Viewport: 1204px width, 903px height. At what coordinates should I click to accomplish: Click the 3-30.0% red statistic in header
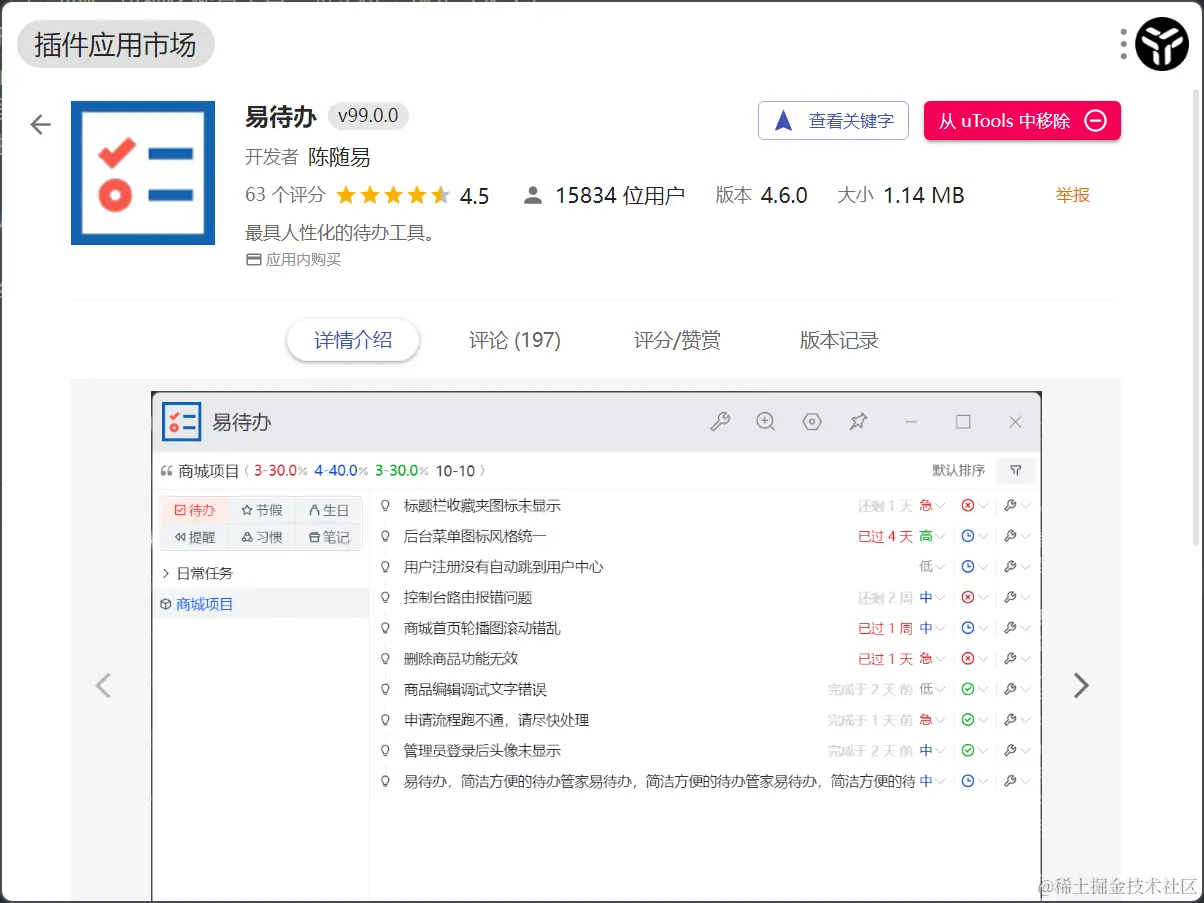coord(280,470)
